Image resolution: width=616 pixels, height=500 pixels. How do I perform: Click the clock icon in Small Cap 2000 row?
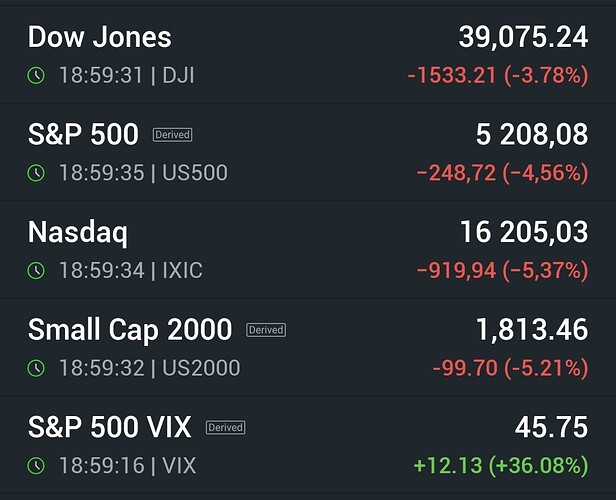[x=36, y=368]
